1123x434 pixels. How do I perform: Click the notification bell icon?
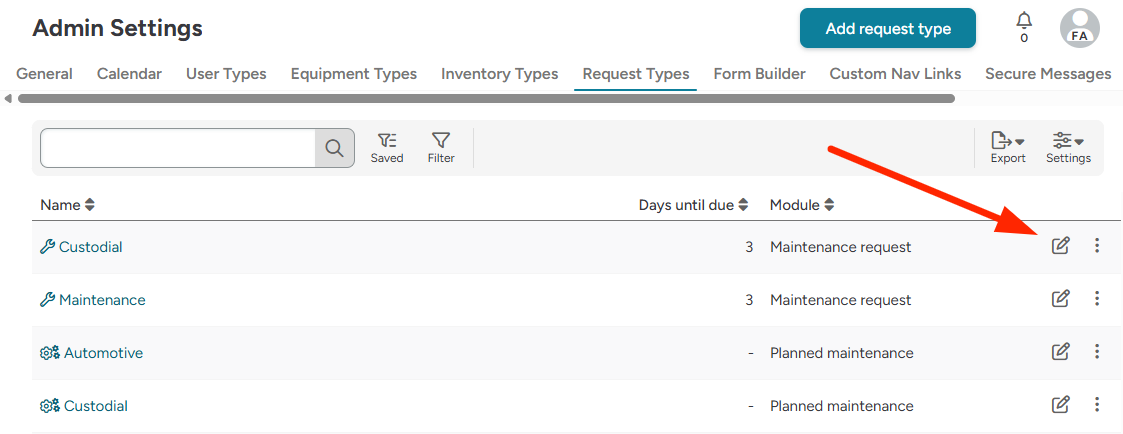[1024, 22]
